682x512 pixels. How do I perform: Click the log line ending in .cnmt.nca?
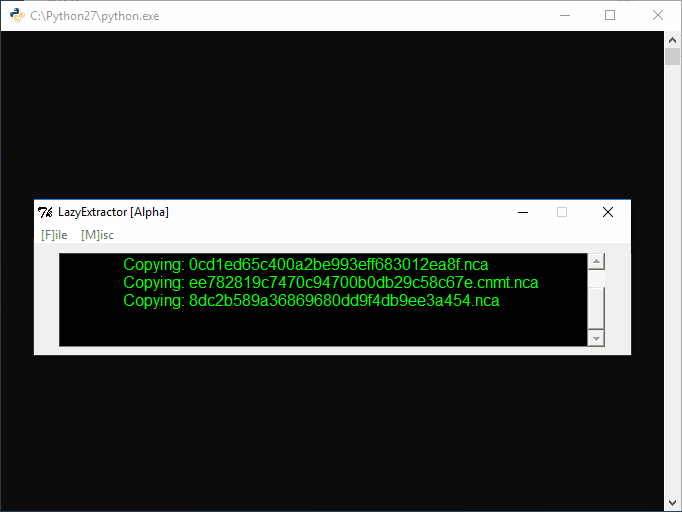coord(330,283)
